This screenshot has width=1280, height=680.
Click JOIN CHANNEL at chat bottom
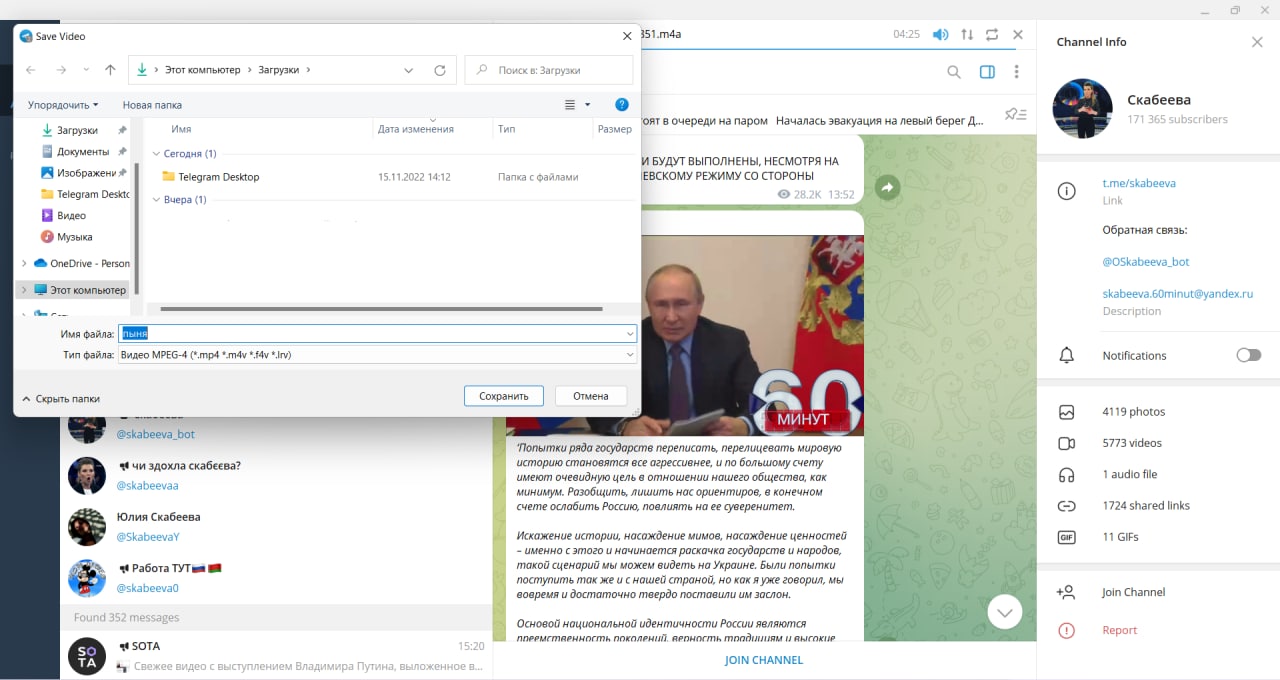(x=764, y=660)
